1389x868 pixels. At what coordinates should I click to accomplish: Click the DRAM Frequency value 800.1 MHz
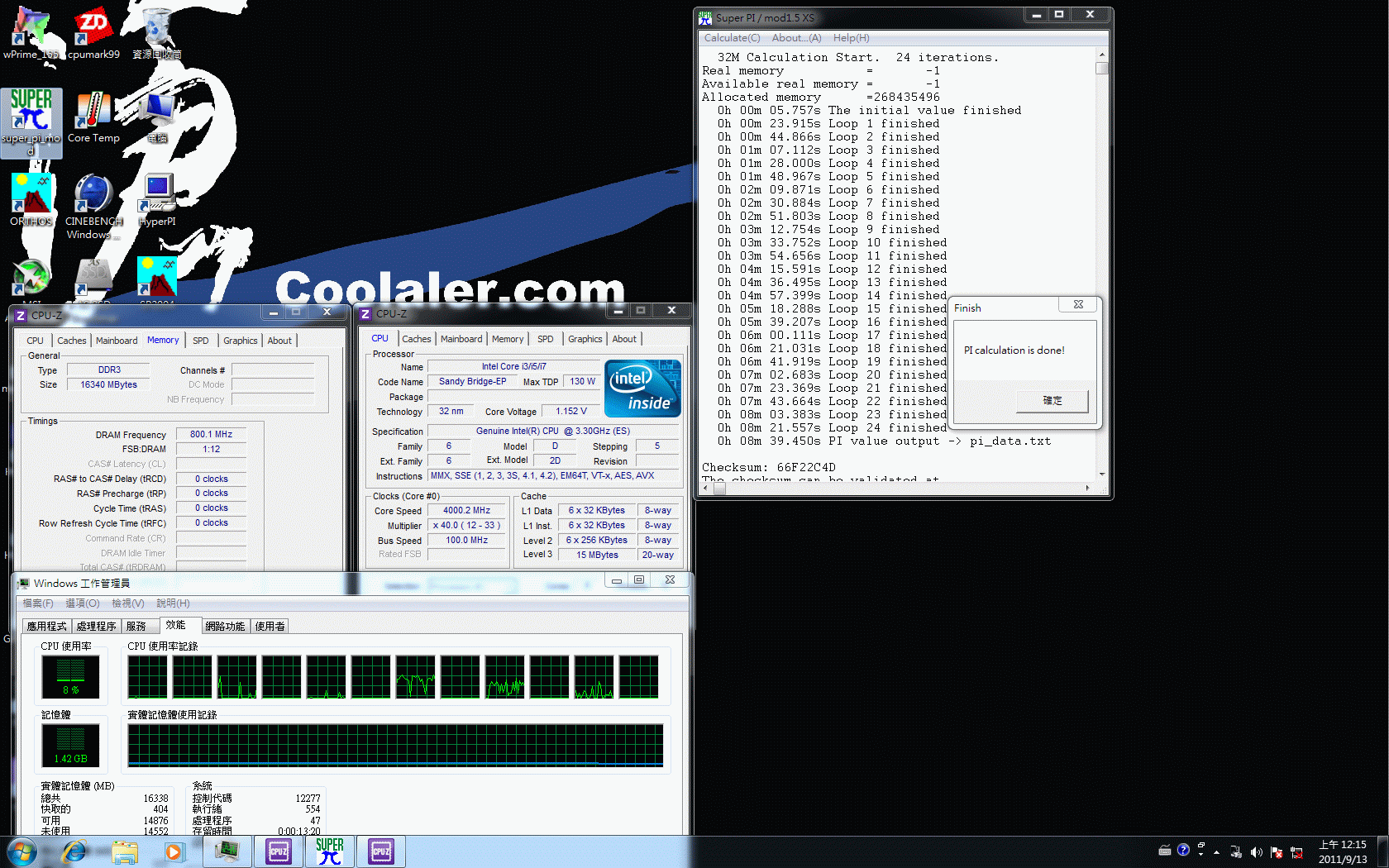coord(212,434)
